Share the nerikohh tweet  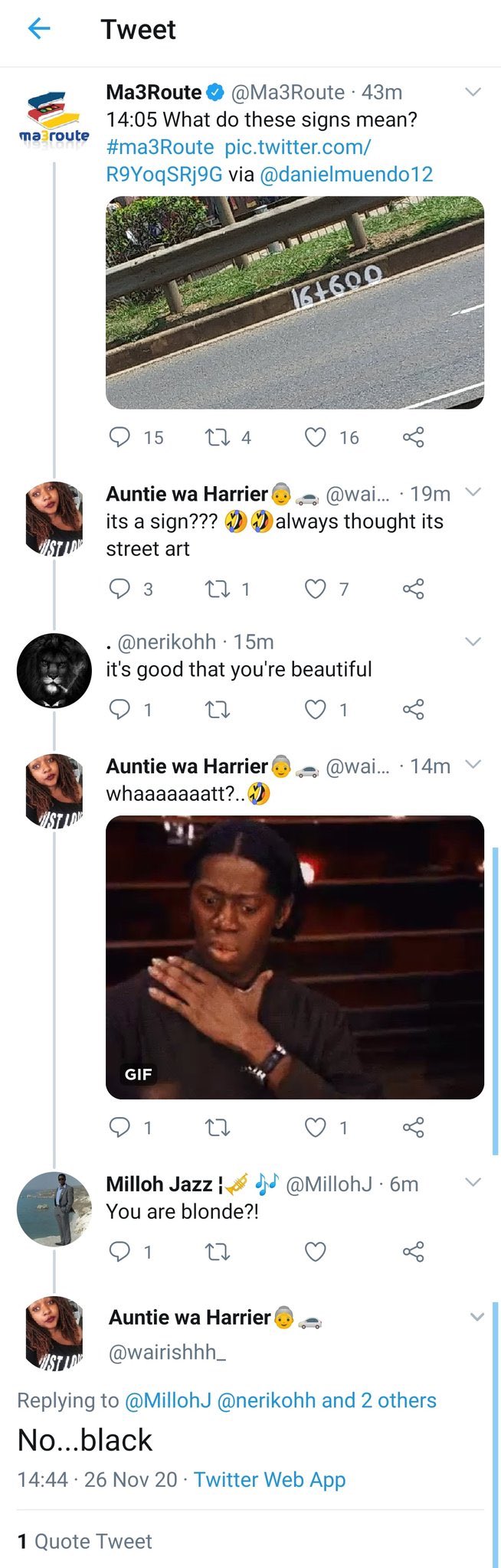(414, 710)
